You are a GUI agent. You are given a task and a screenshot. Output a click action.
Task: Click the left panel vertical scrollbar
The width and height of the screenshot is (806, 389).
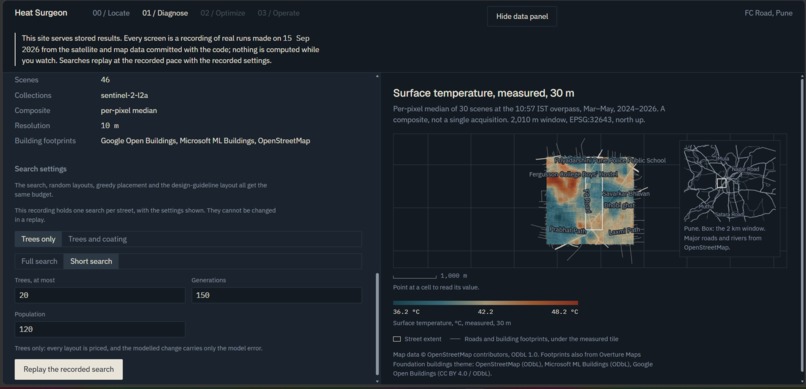click(377, 324)
